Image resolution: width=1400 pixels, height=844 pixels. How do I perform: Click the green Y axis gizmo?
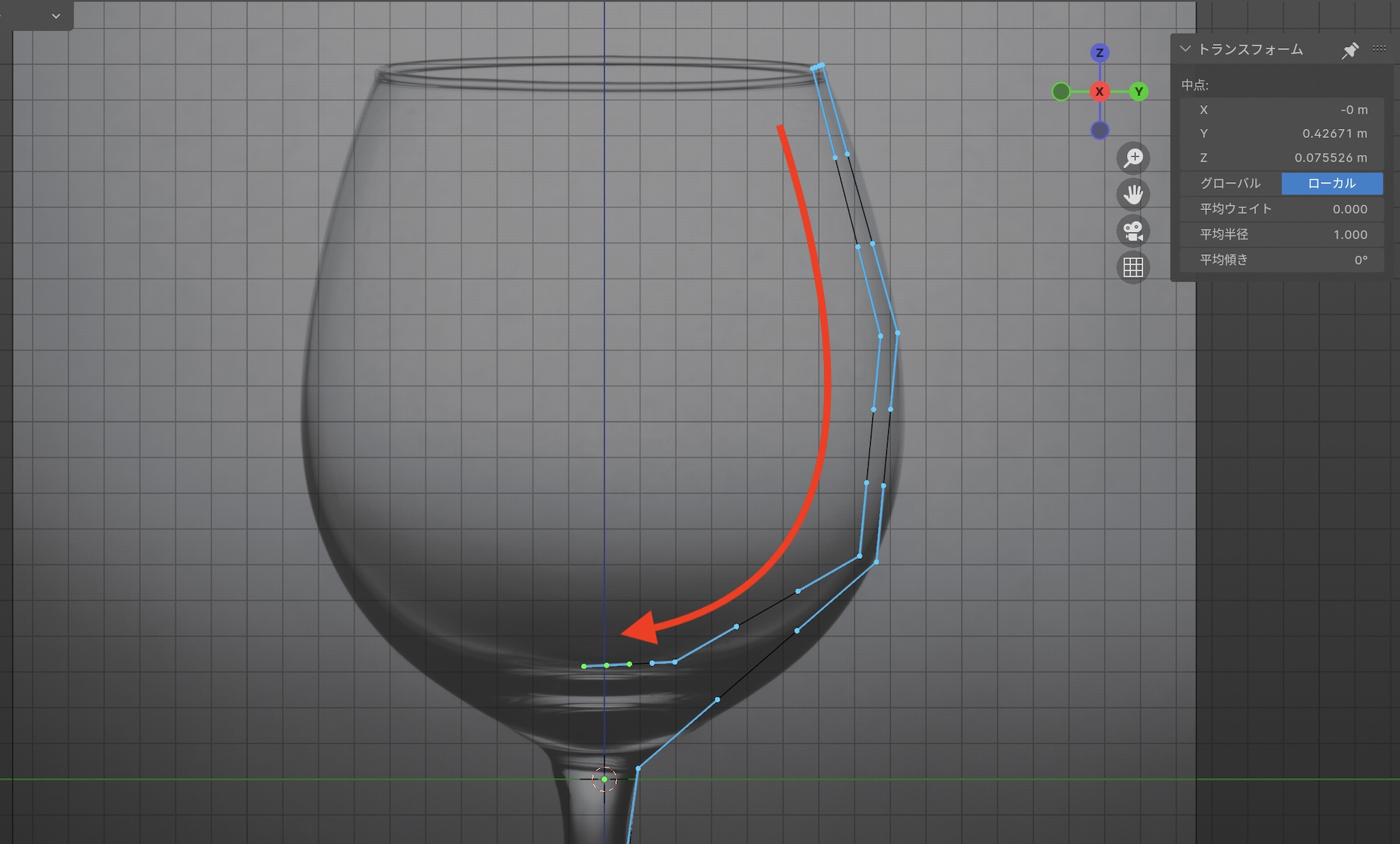click(1139, 92)
